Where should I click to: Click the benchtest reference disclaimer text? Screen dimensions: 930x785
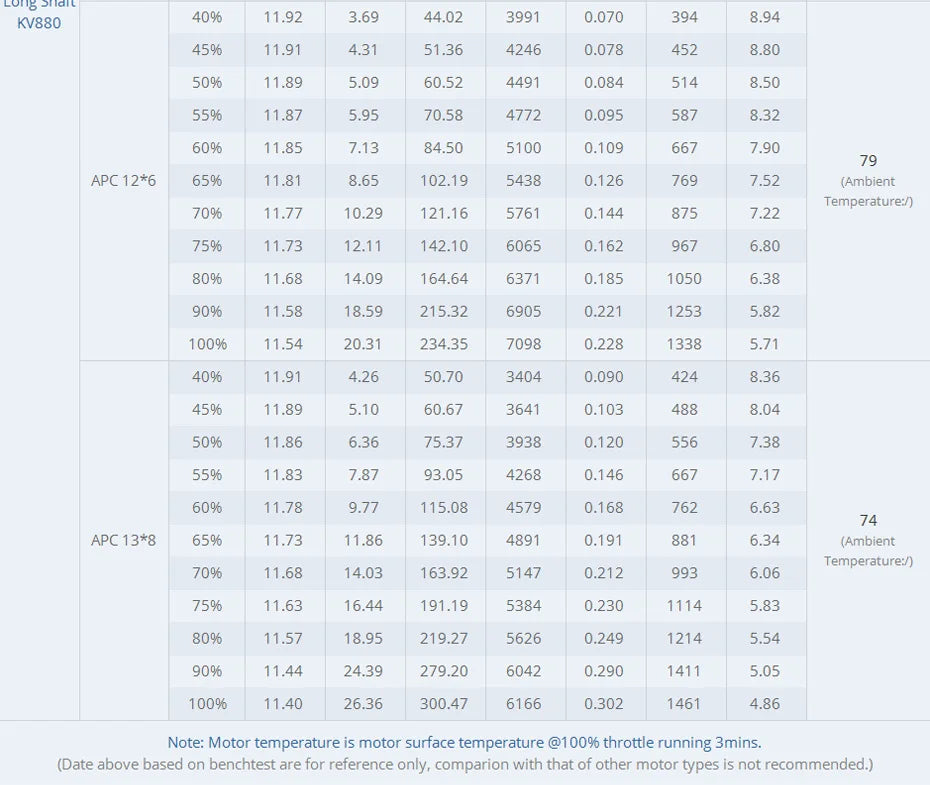point(464,764)
